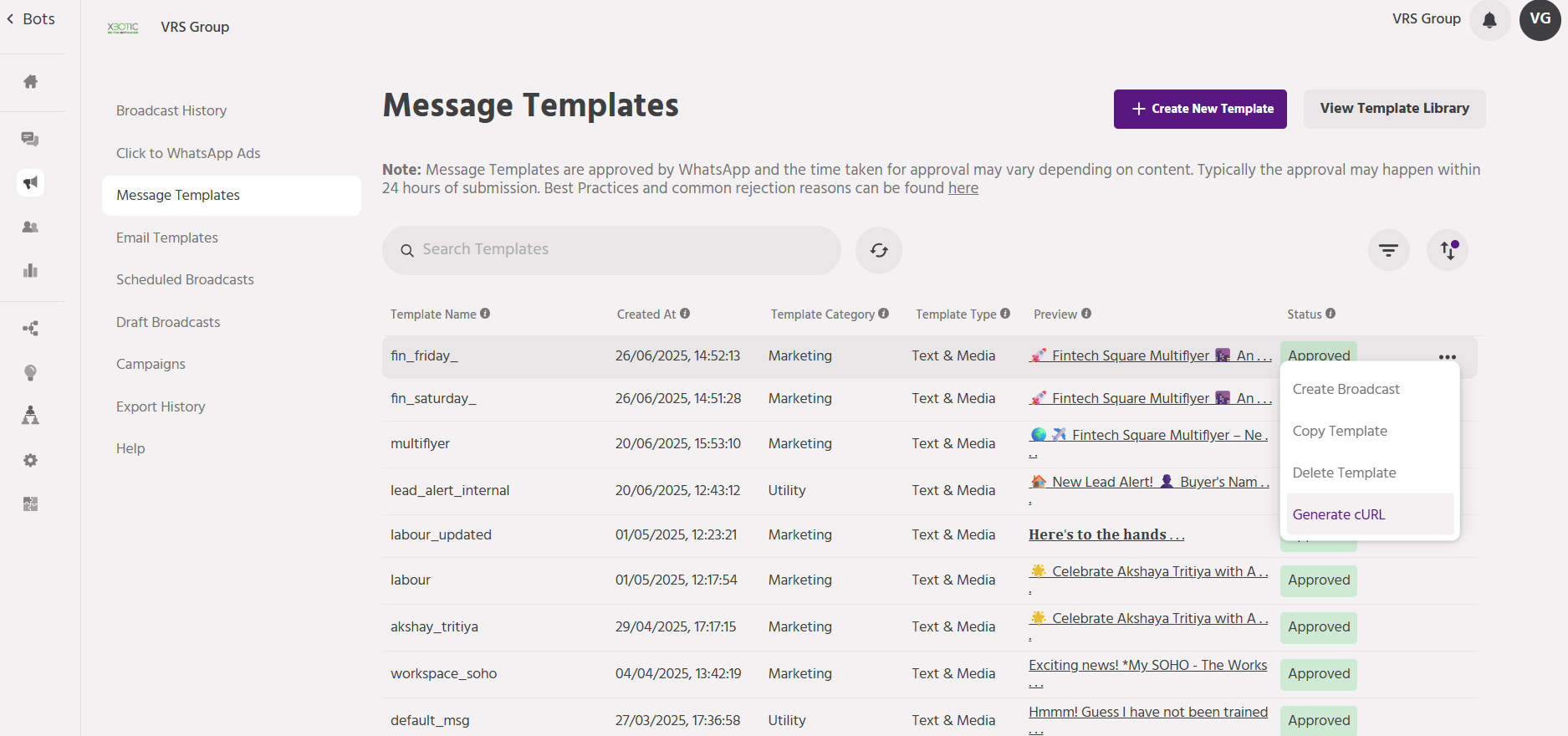Viewport: 1568px width, 736px height.
Task: Select Delete Template menu option
Action: point(1344,473)
